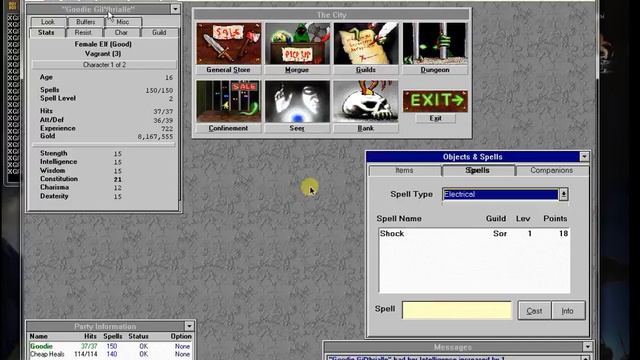Switch to the Buffers tab
The height and width of the screenshot is (360, 640).
(x=85, y=22)
